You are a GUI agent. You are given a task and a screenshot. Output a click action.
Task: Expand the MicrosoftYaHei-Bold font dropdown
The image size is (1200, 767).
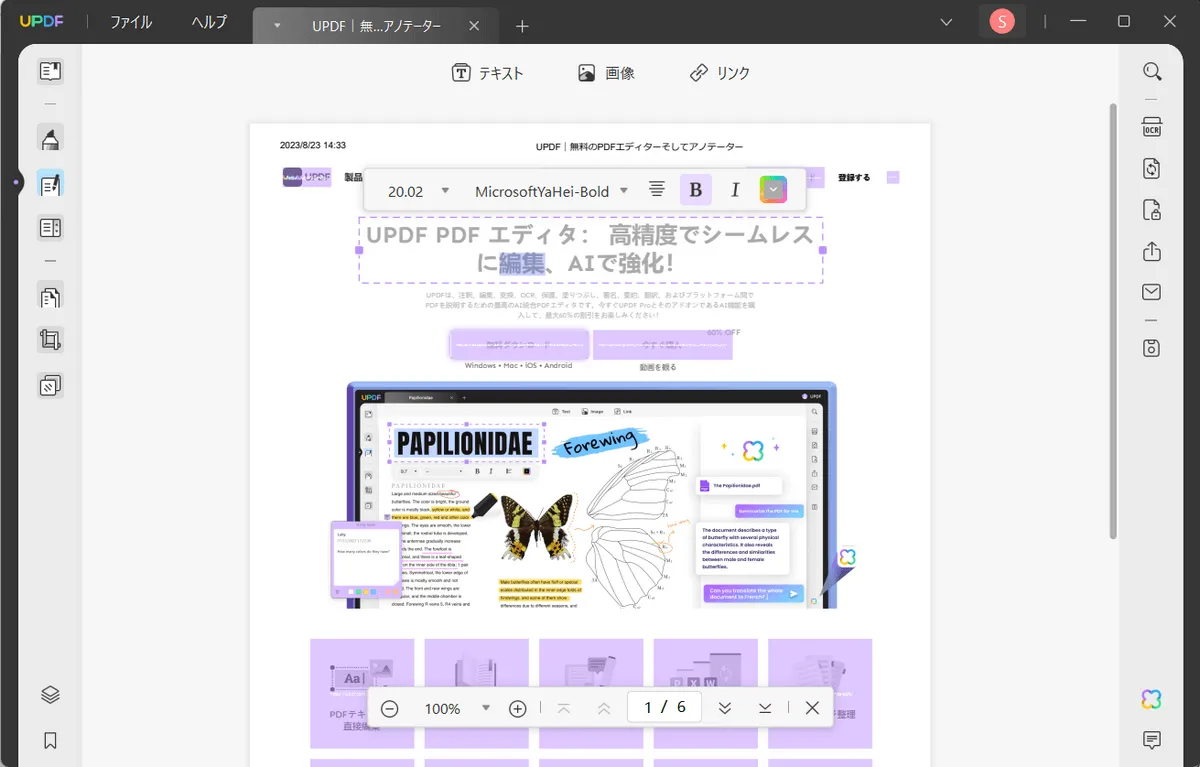click(624, 191)
